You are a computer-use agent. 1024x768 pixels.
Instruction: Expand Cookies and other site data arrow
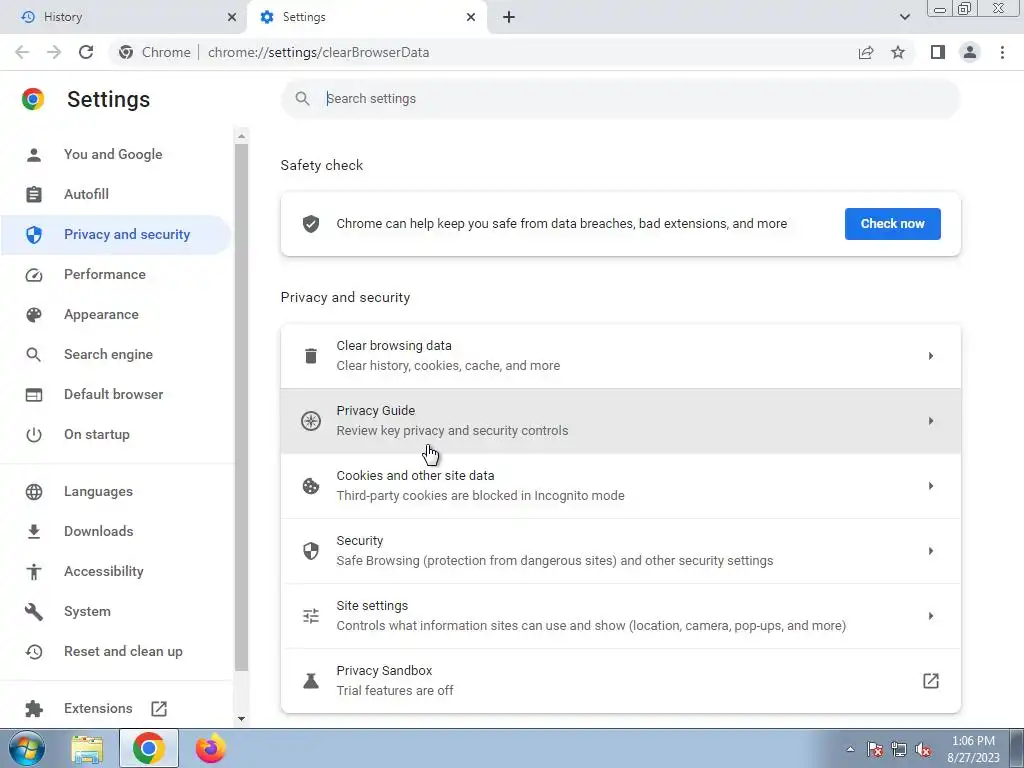tap(931, 486)
